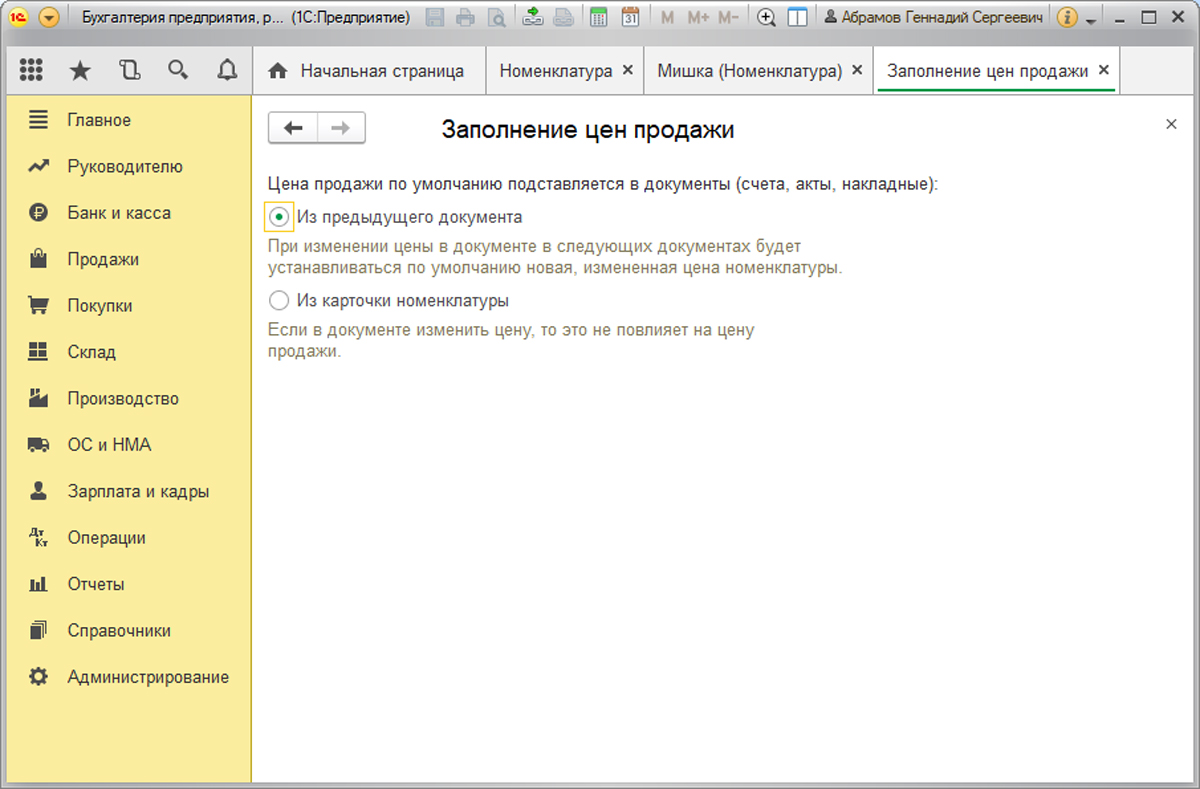Expand the main menu dropdown arrow at top-left

[49, 18]
